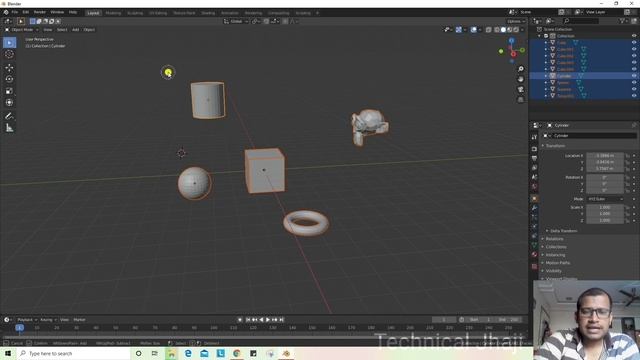Toggle proportional editing in header

285,21
